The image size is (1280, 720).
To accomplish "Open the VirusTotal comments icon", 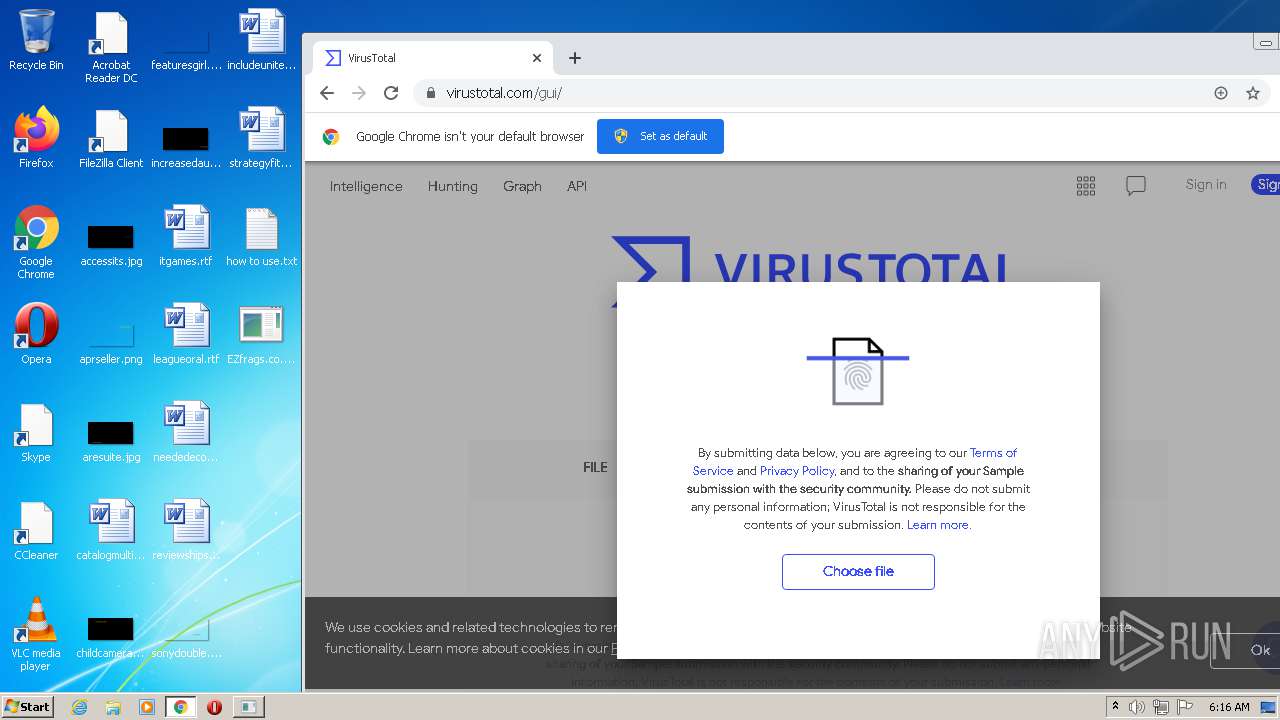I will tap(1136, 185).
